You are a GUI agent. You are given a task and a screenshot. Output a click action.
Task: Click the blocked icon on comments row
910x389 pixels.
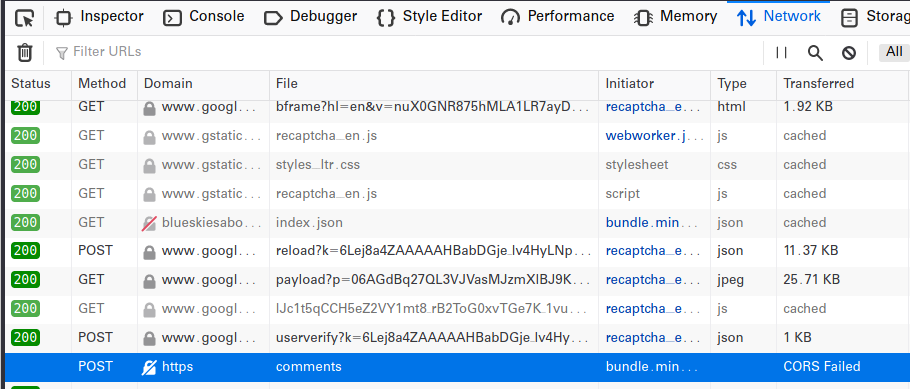[149, 367]
